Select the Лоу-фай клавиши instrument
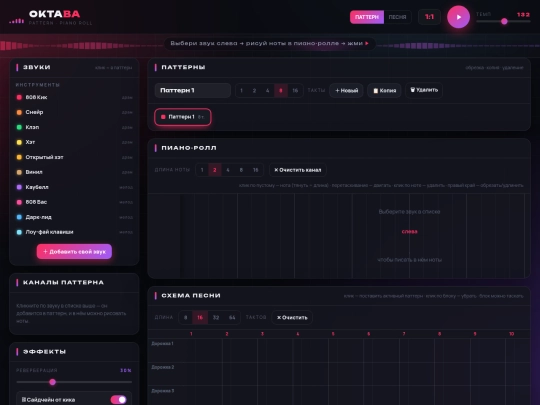Screen dimensions: 540x405 click(74, 232)
